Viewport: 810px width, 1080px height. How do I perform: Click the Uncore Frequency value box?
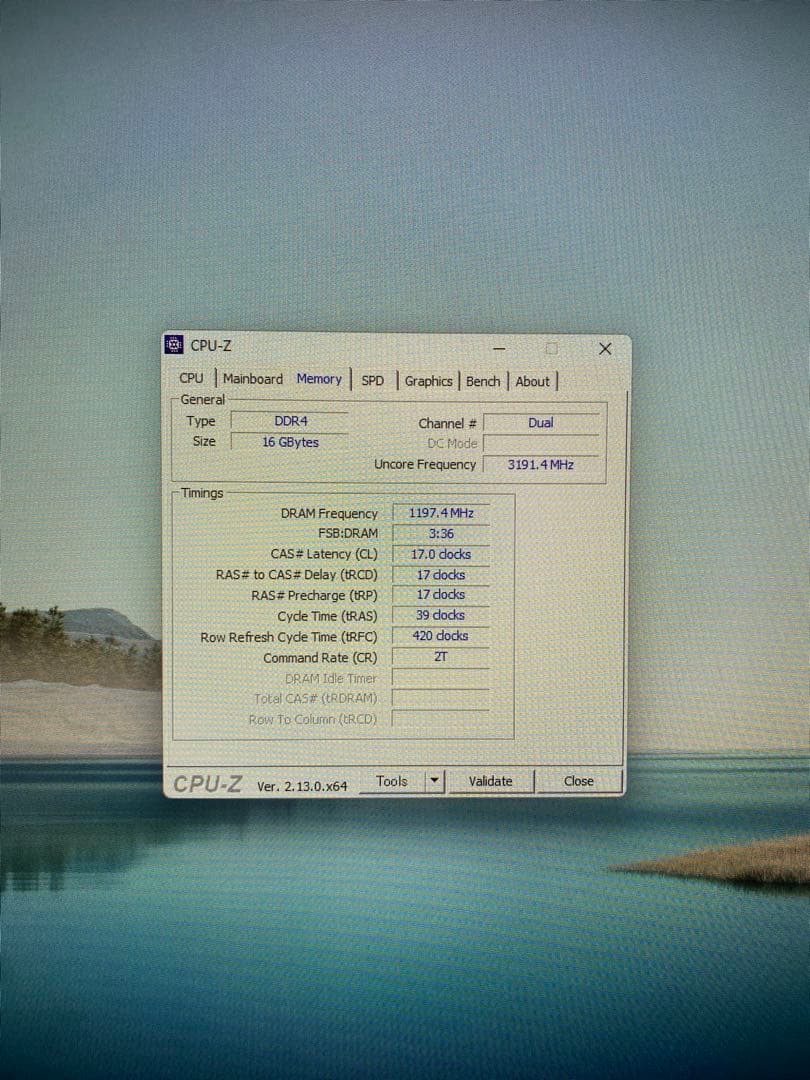[x=541, y=464]
